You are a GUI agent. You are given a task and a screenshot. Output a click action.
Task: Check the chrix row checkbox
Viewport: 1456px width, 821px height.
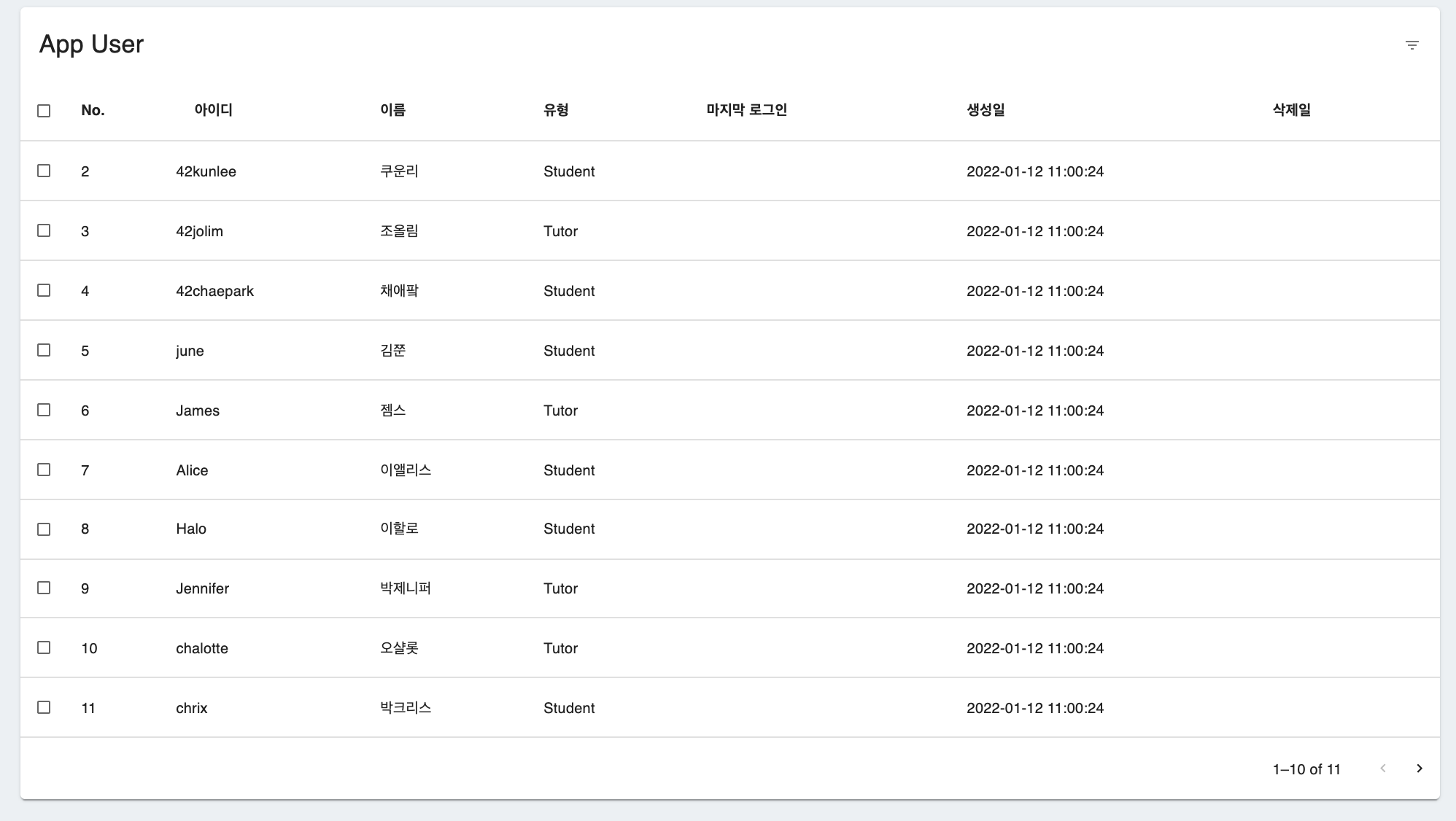44,707
